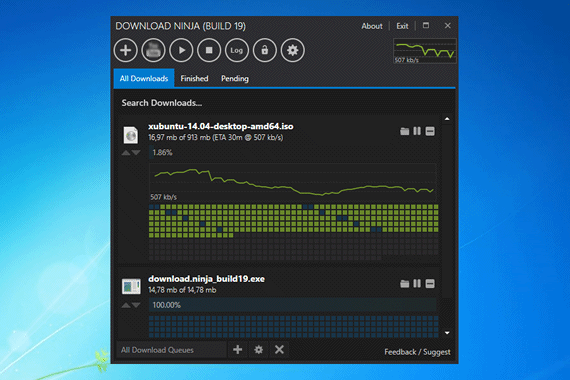Open the batch download toolbar button
This screenshot has width=570, height=380.
click(153, 50)
